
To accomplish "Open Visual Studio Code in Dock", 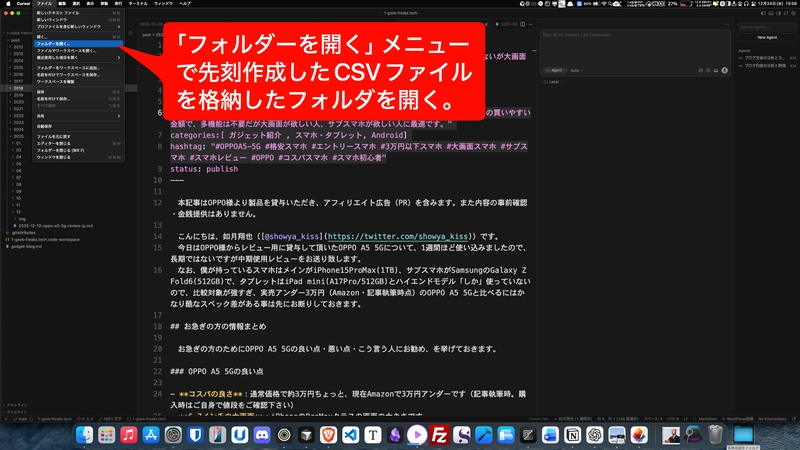I will click(x=351, y=435).
